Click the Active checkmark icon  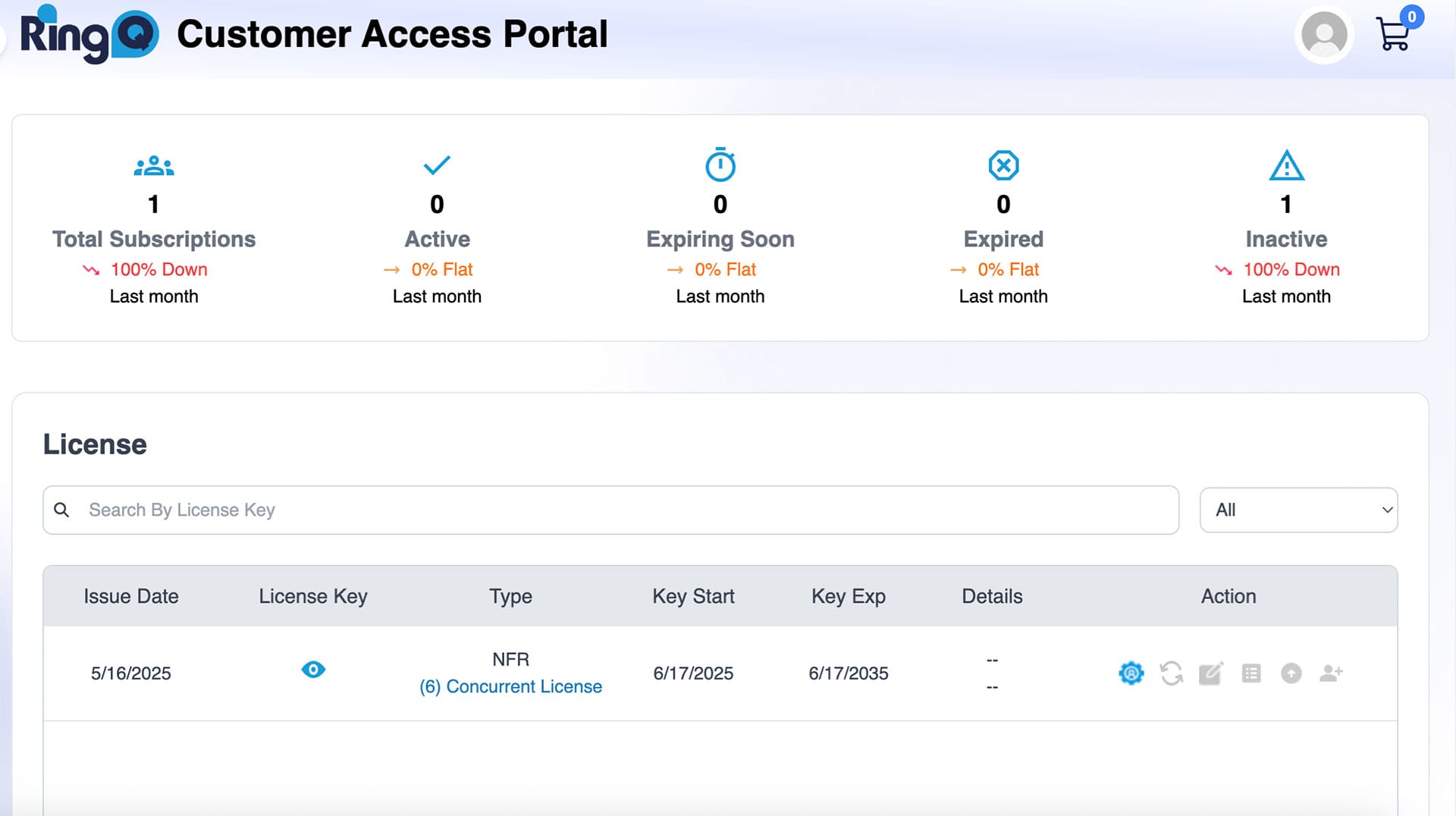(x=437, y=165)
